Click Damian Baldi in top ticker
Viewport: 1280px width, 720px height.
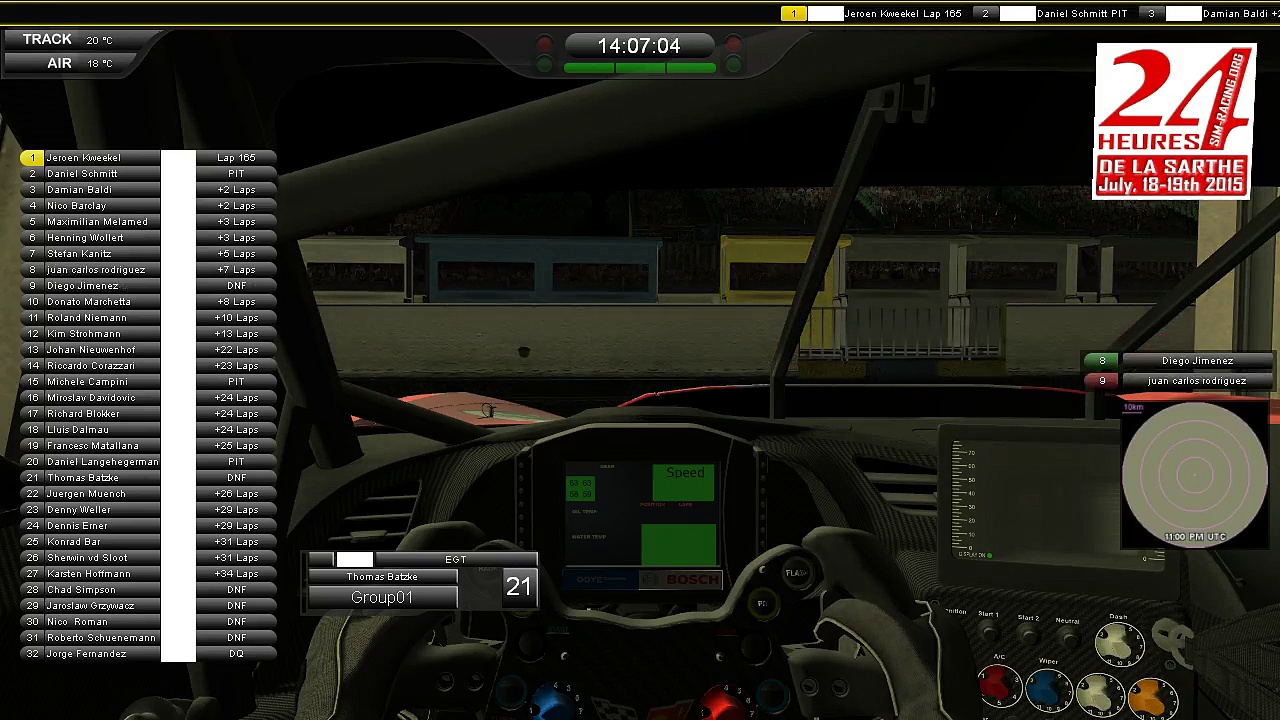coord(1235,14)
